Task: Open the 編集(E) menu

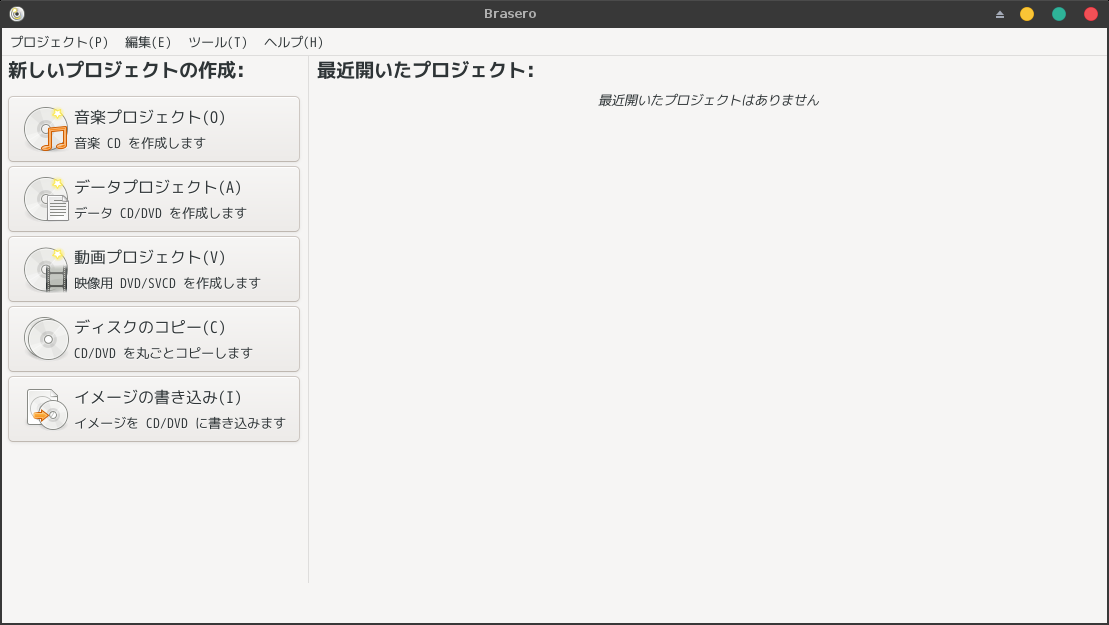Action: (x=148, y=42)
